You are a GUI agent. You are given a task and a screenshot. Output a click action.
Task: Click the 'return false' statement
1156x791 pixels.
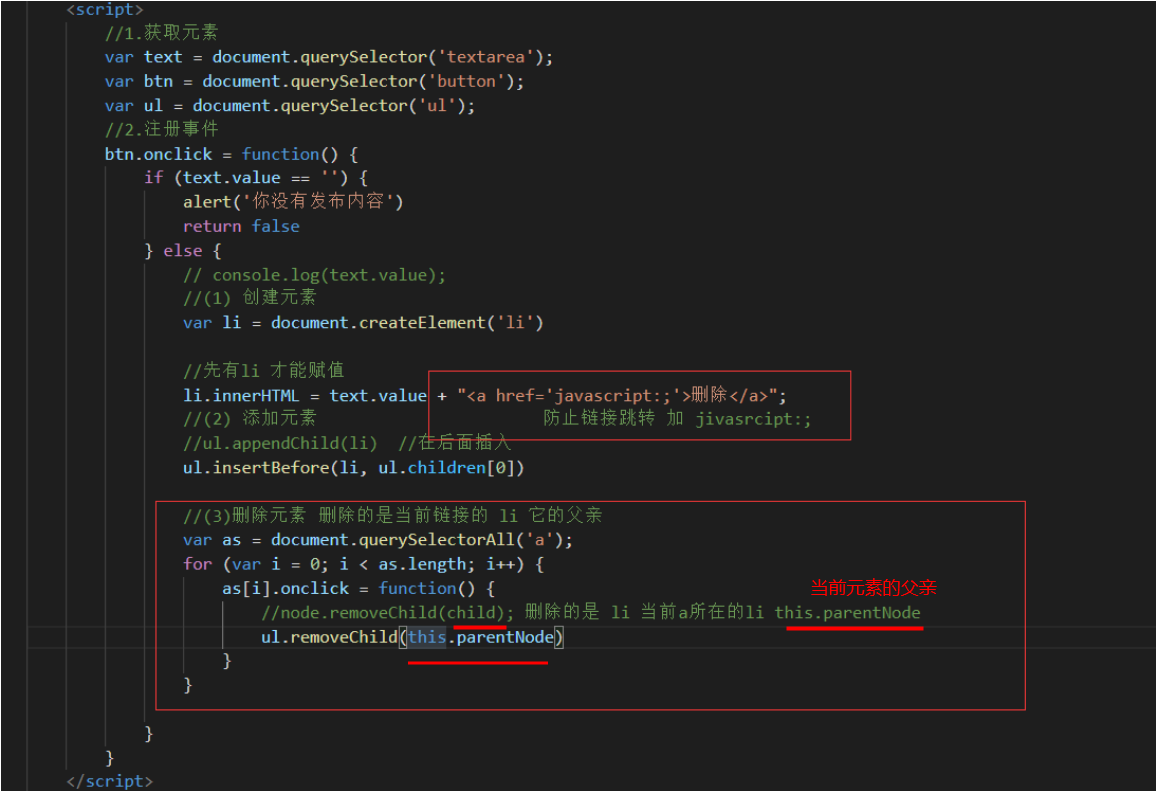click(x=241, y=226)
